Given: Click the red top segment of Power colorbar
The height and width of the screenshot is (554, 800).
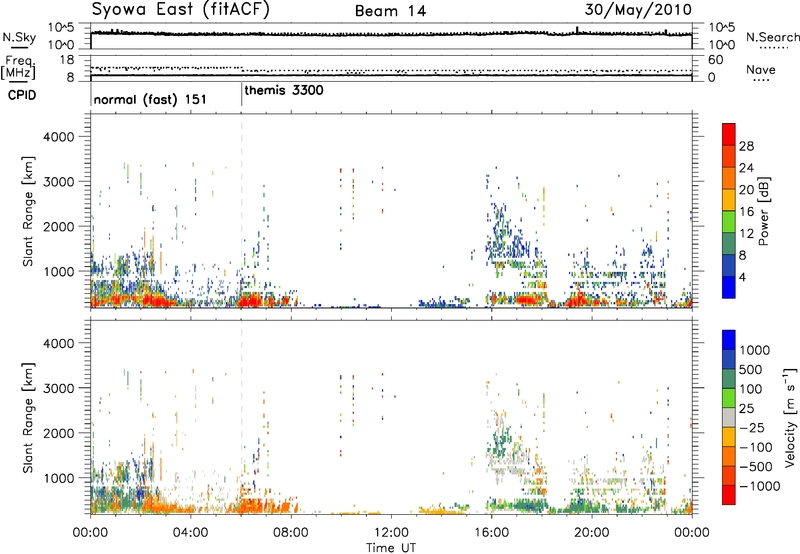Looking at the screenshot, I should click(x=729, y=135).
